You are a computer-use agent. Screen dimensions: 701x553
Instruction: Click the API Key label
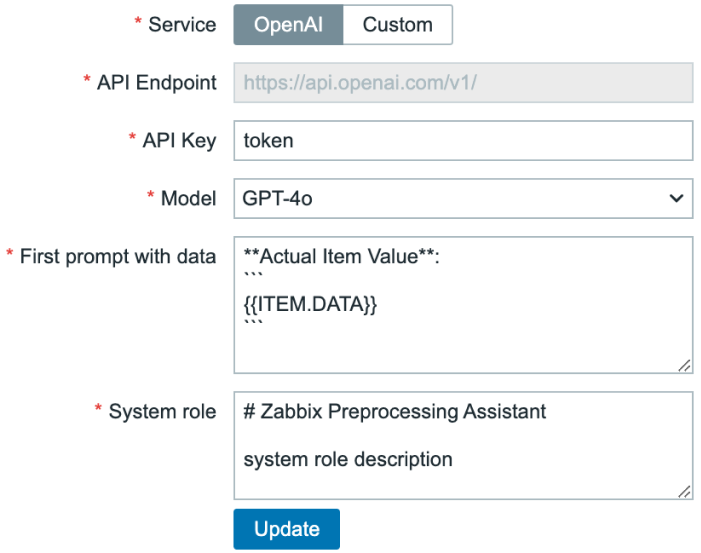tap(179, 141)
